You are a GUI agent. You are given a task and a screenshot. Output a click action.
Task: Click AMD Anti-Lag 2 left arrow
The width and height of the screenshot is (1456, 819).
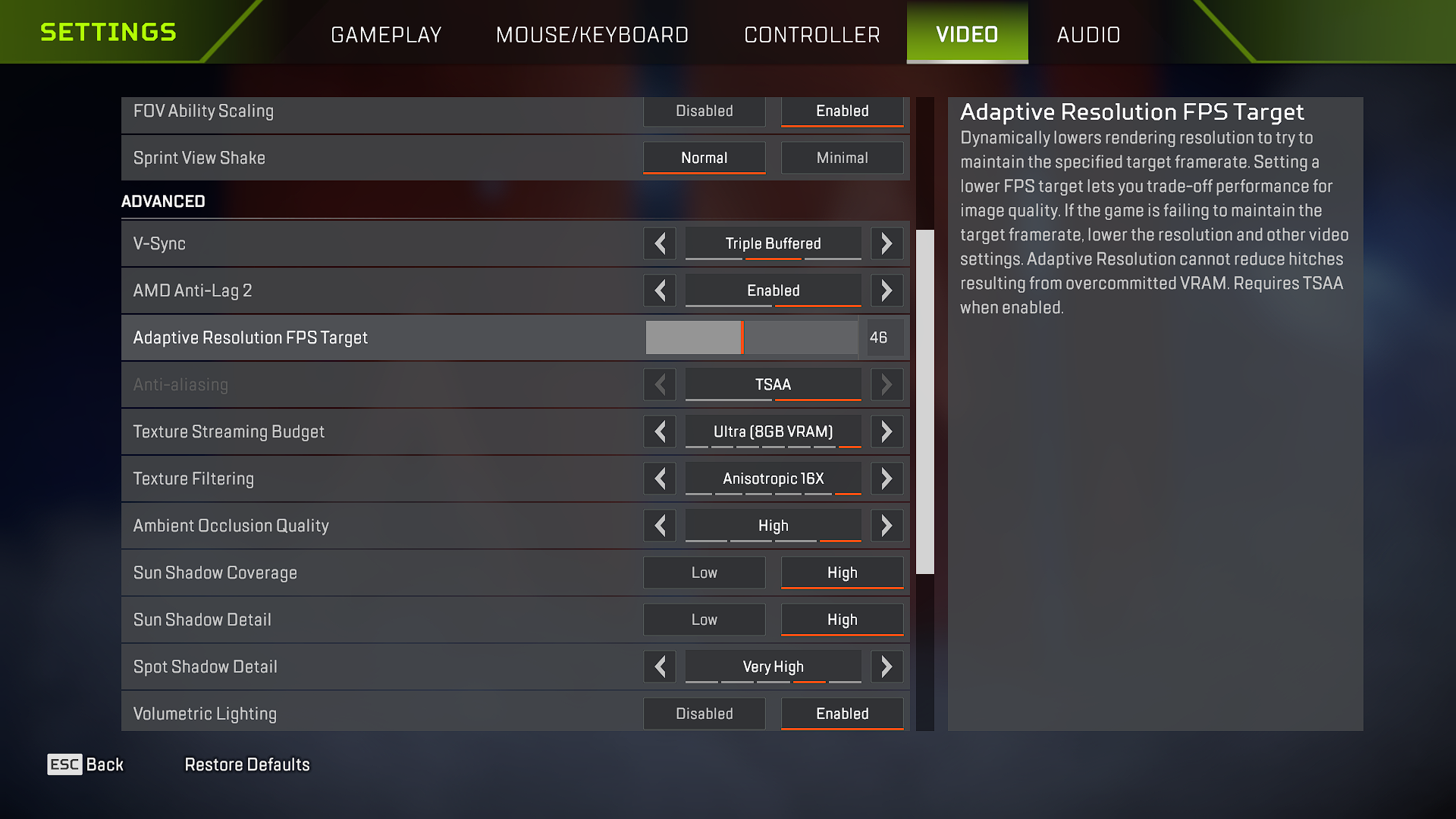pos(660,290)
